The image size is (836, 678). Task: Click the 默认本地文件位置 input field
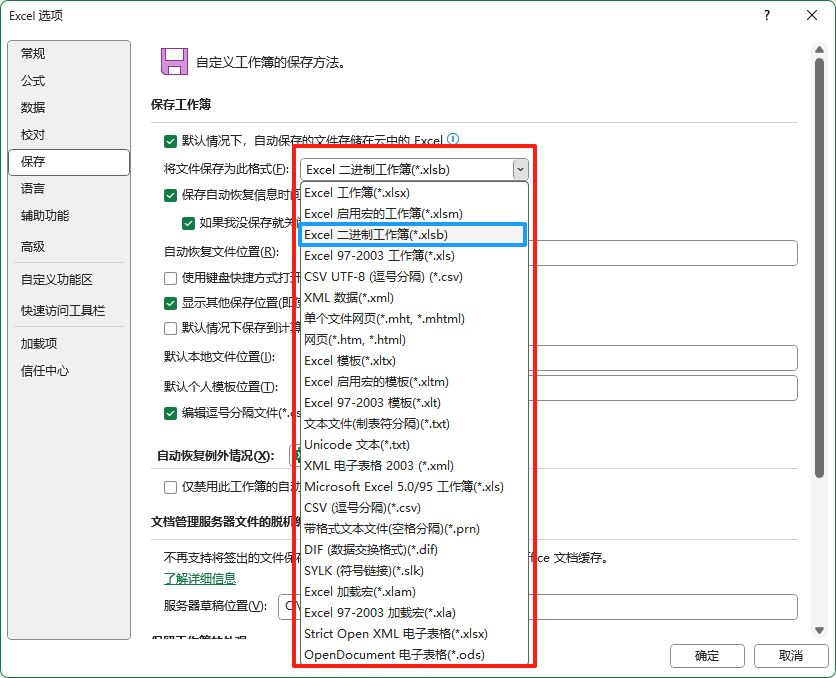[x=664, y=358]
